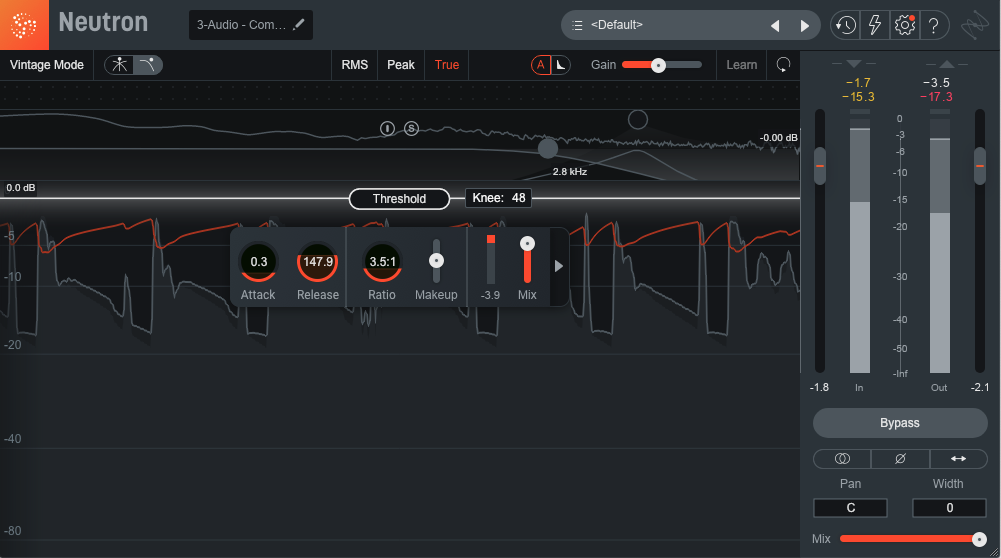Screen dimensions: 1001x558
Task: Click the Learn button
Action: (741, 65)
